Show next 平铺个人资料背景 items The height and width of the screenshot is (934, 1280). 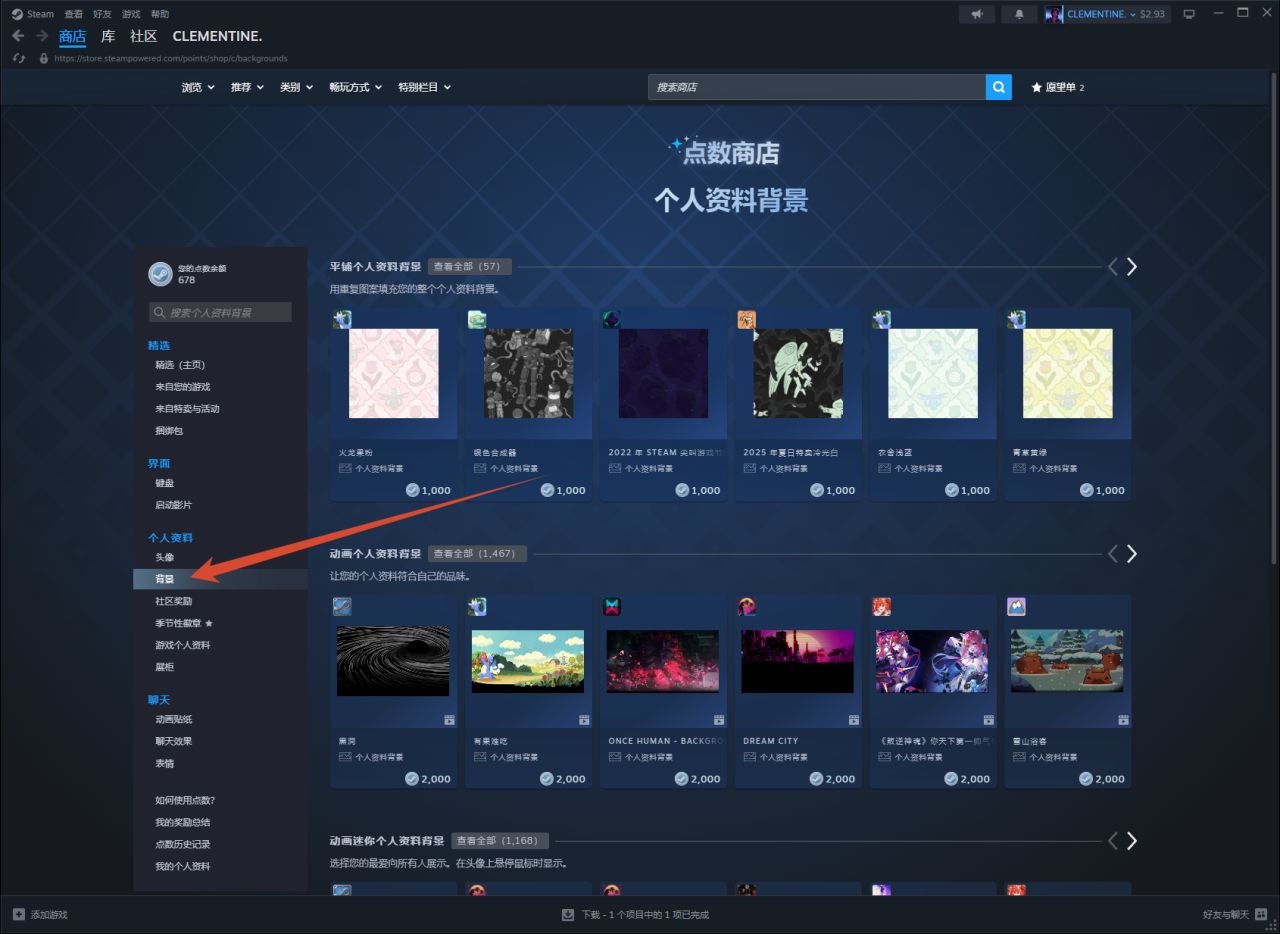(1132, 266)
